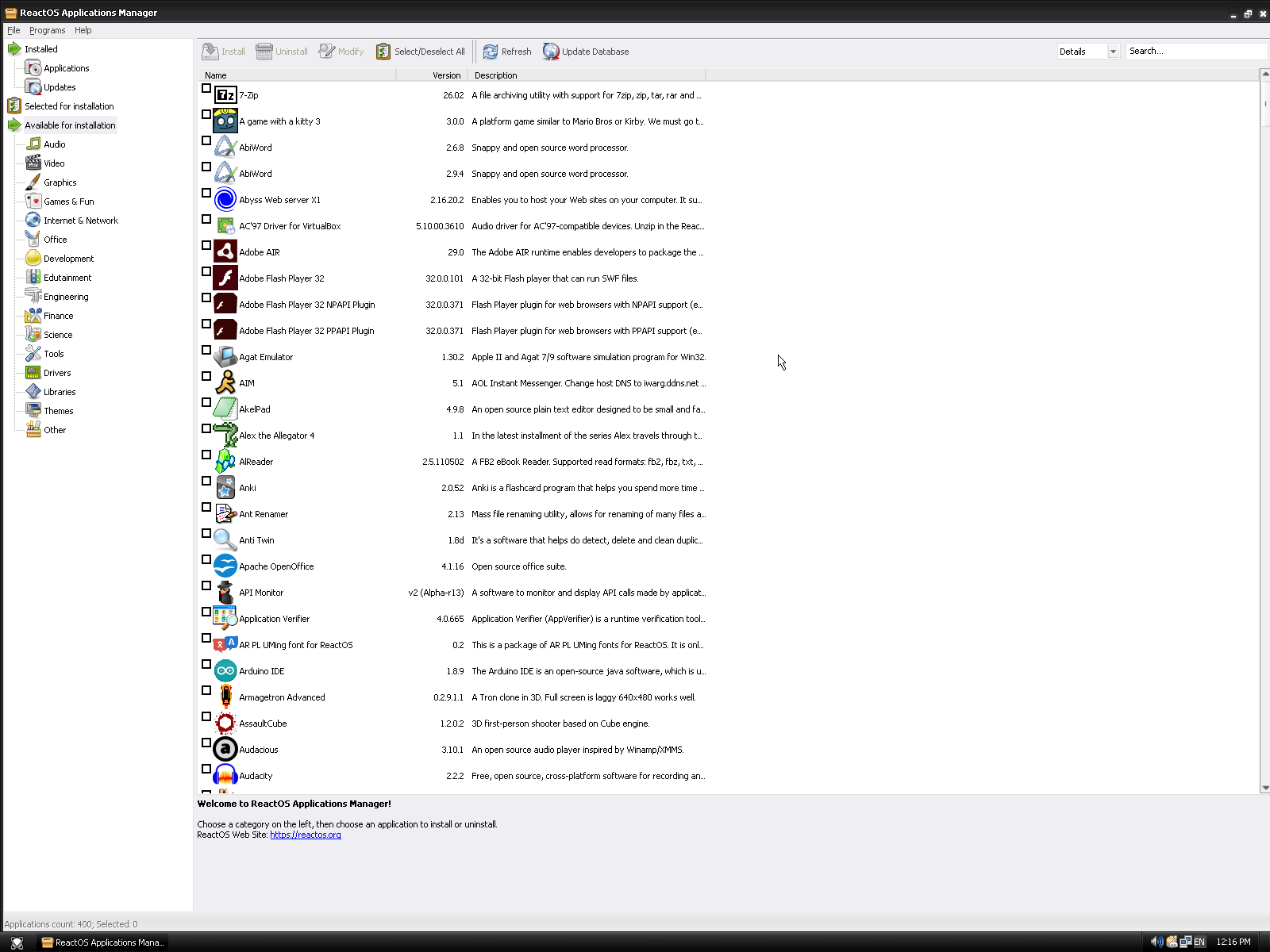Click the Drivers category icon

click(33, 373)
